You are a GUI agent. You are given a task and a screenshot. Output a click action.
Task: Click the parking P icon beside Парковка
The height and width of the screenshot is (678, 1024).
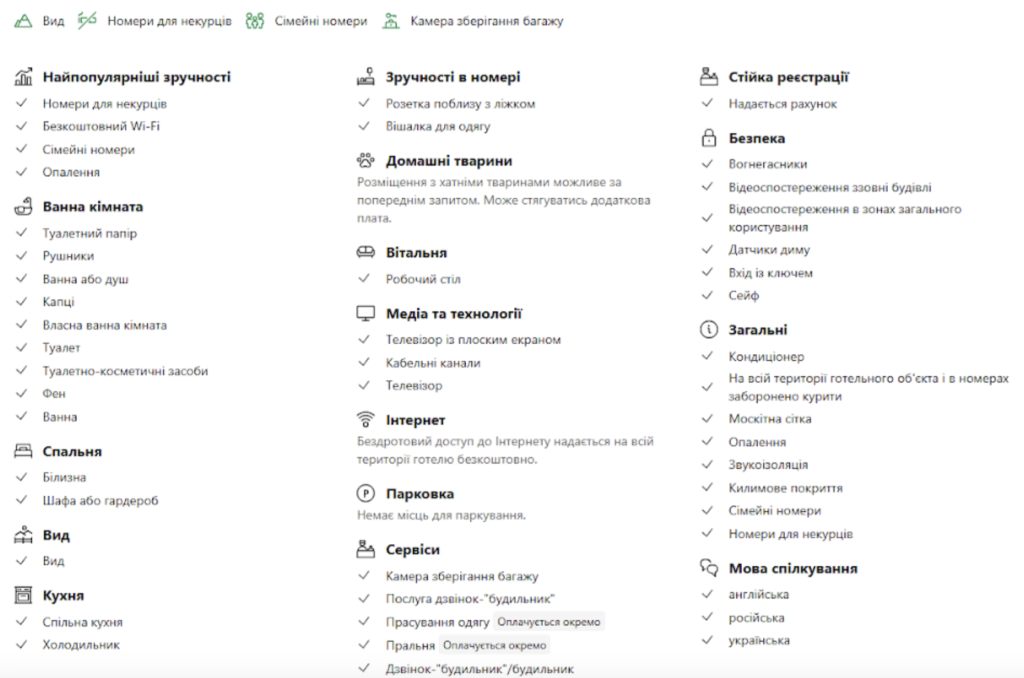pyautogui.click(x=366, y=493)
